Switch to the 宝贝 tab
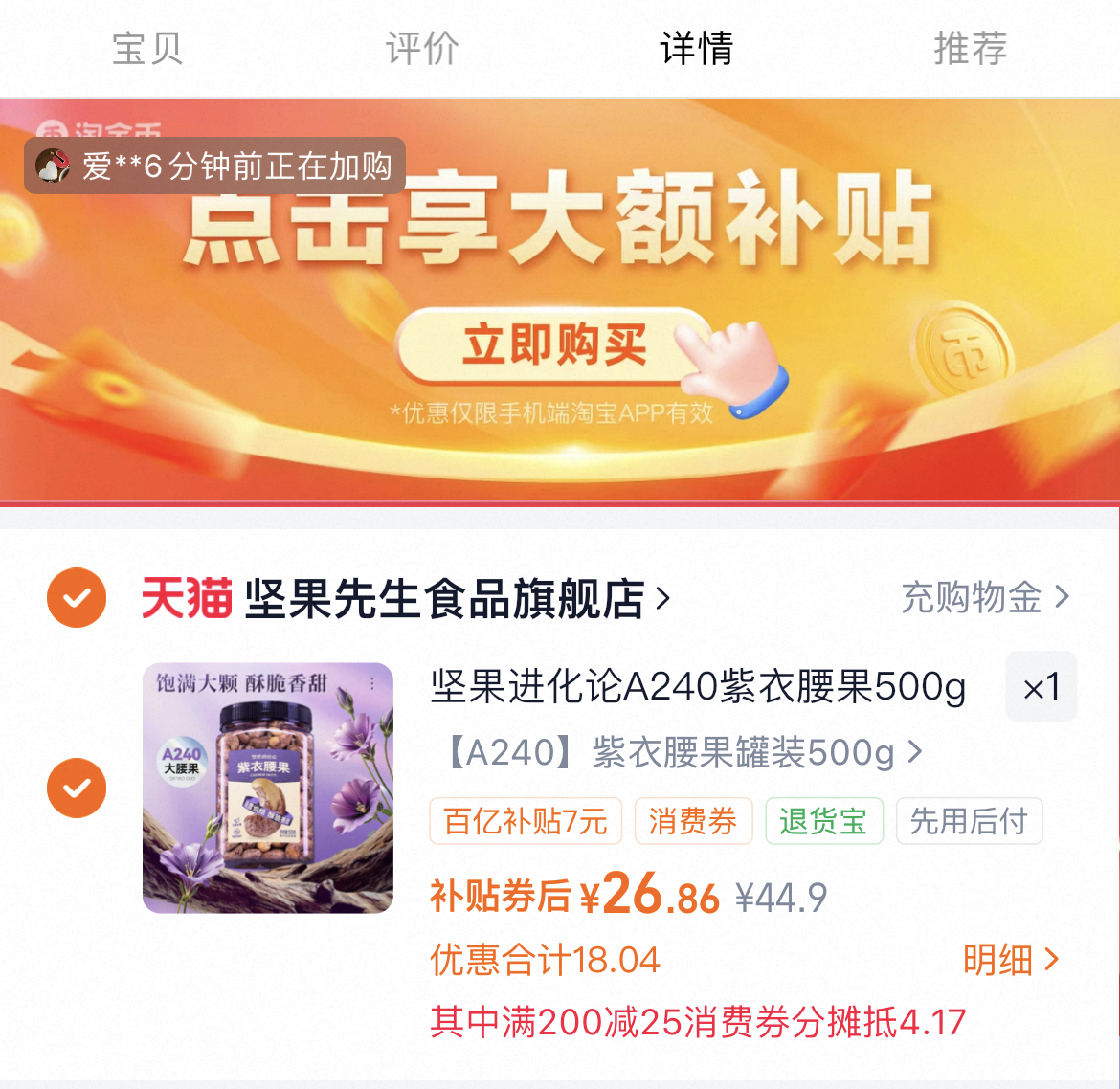The image size is (1120, 1089). (x=147, y=49)
